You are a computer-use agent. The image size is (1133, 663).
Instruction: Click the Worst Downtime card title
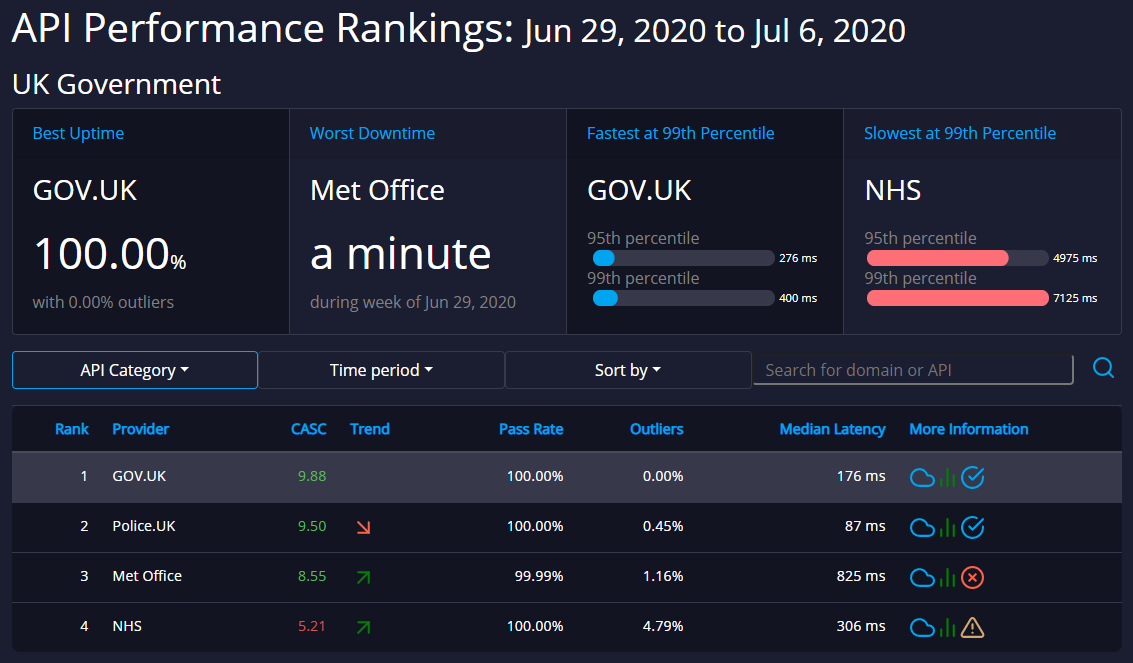pos(372,133)
